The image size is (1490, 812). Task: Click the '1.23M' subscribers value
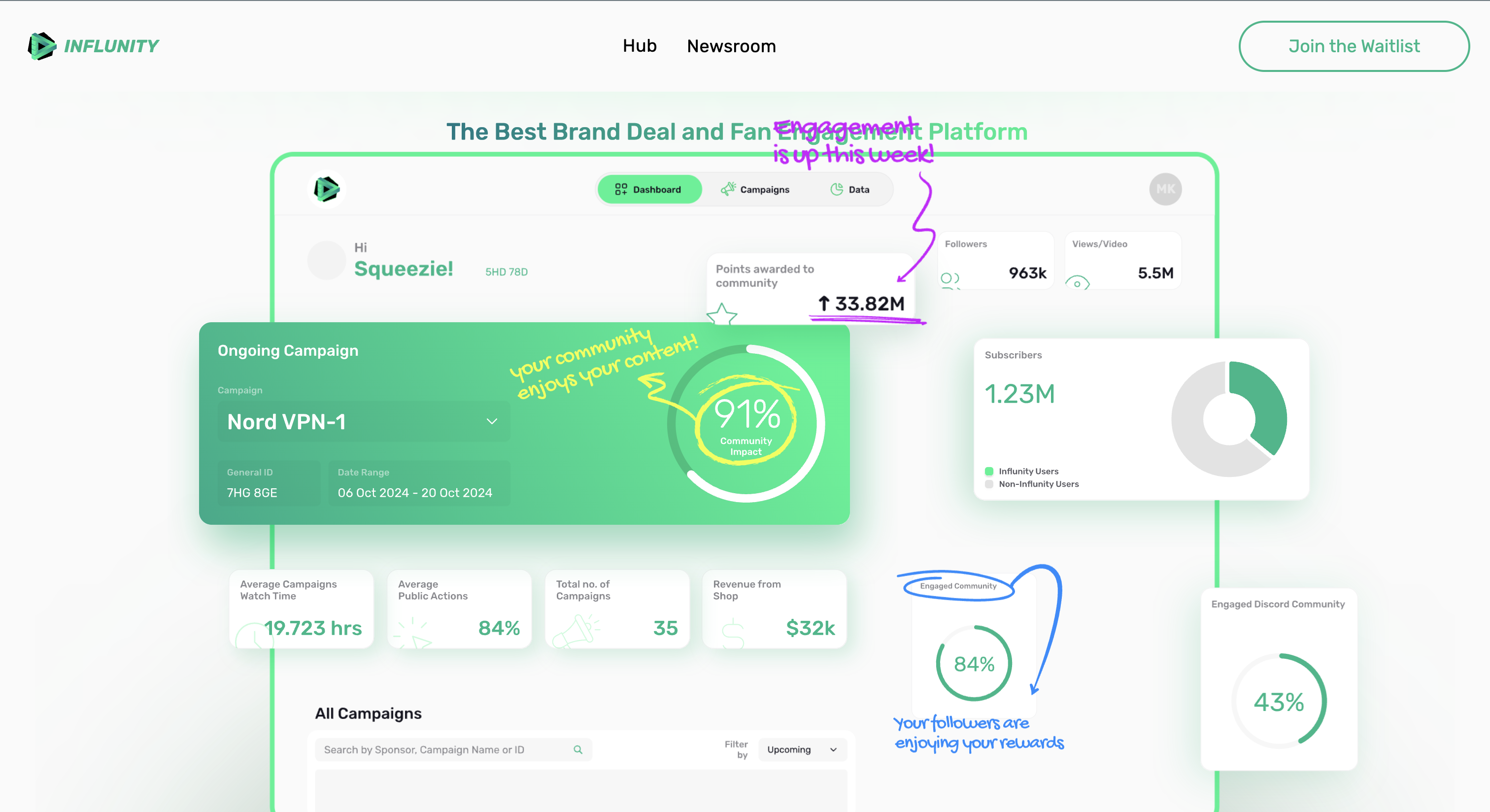click(1019, 394)
